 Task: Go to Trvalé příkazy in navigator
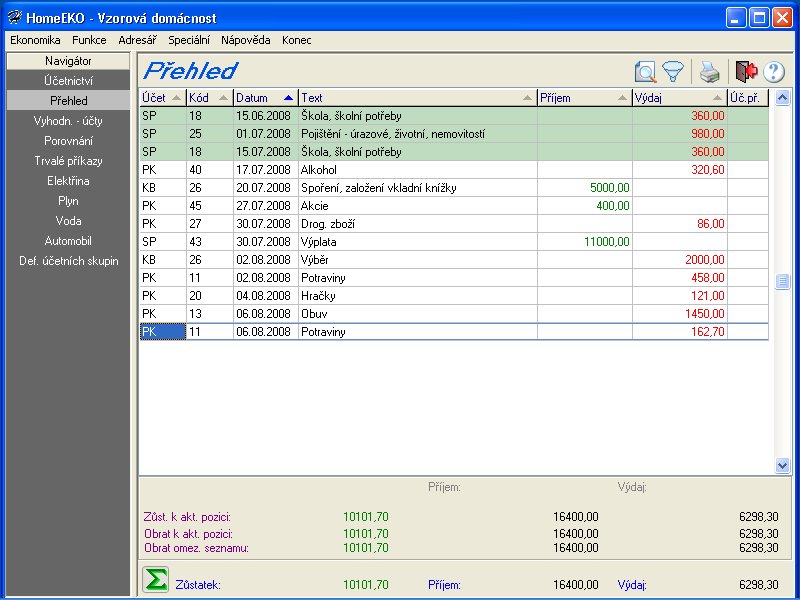[x=68, y=161]
